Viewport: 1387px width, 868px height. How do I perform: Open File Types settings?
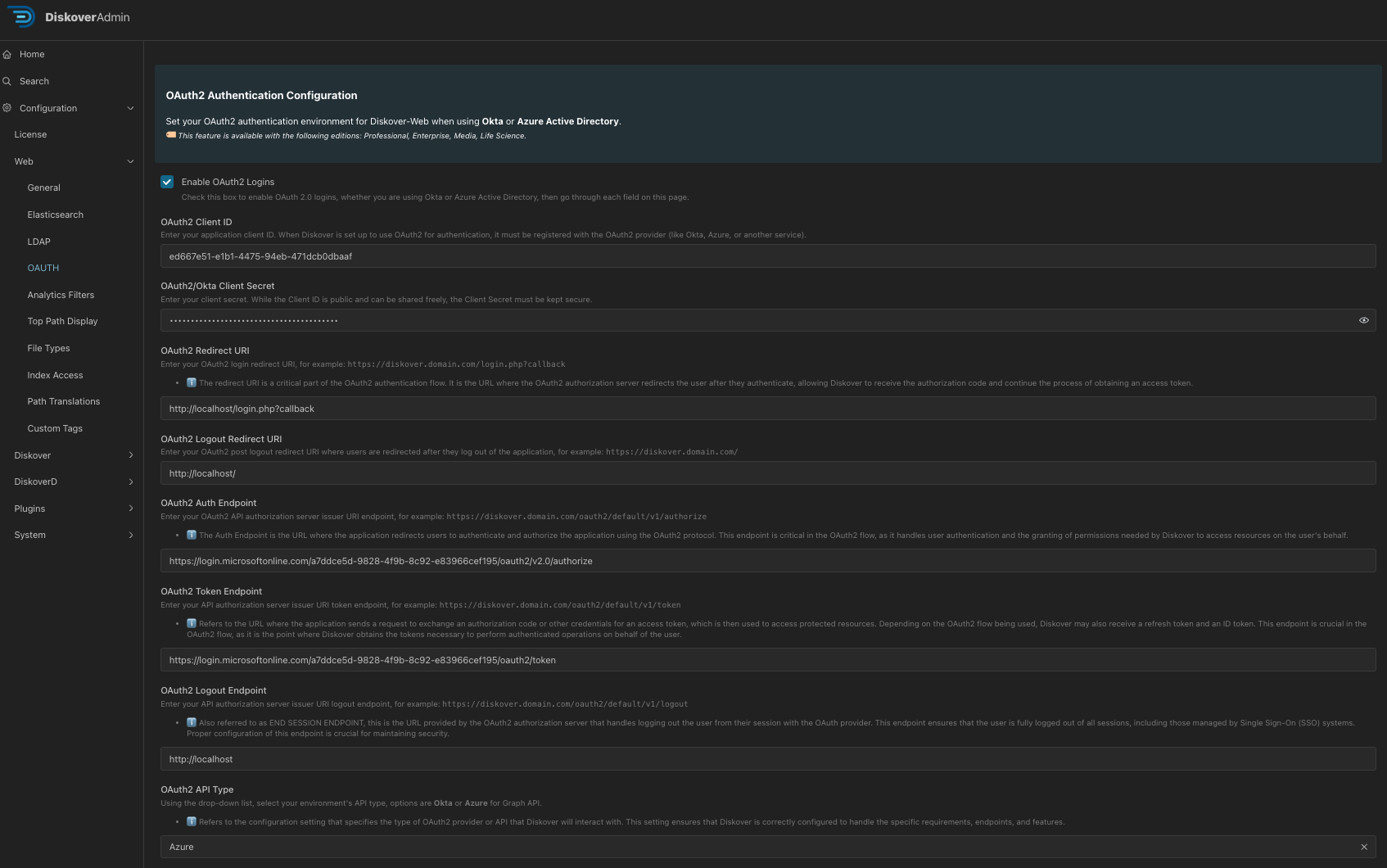(x=48, y=348)
